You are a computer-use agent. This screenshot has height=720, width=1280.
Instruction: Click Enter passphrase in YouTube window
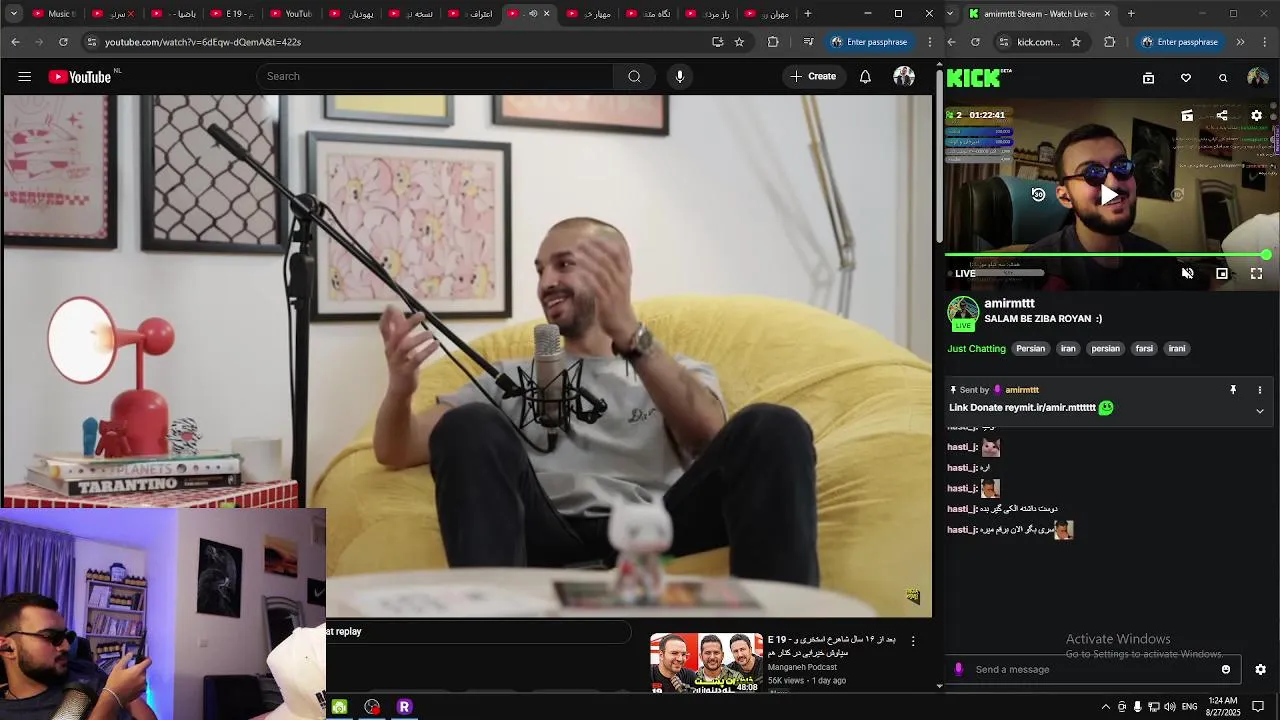point(869,42)
